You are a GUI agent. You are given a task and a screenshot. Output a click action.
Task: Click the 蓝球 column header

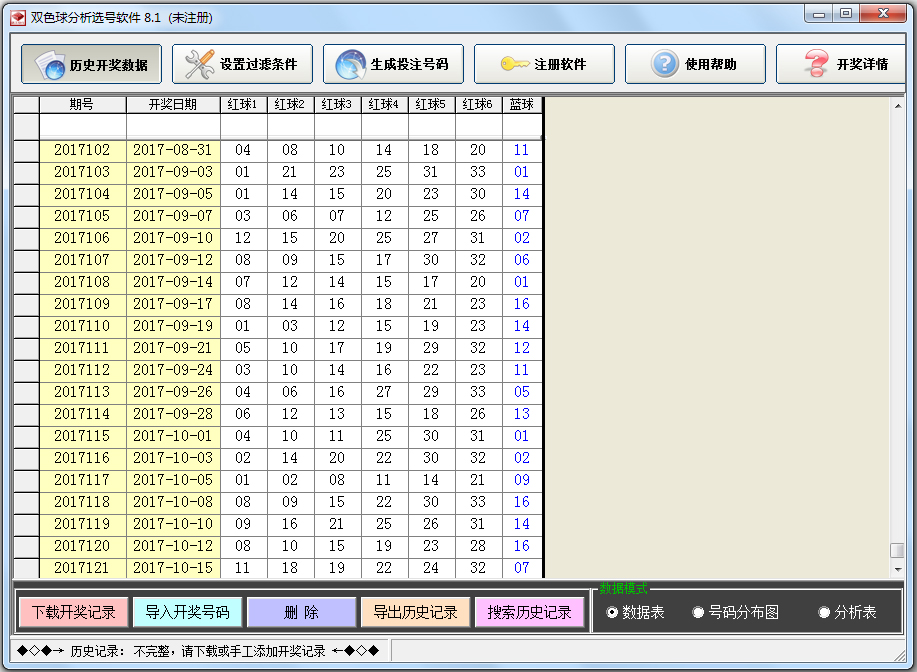coord(521,105)
